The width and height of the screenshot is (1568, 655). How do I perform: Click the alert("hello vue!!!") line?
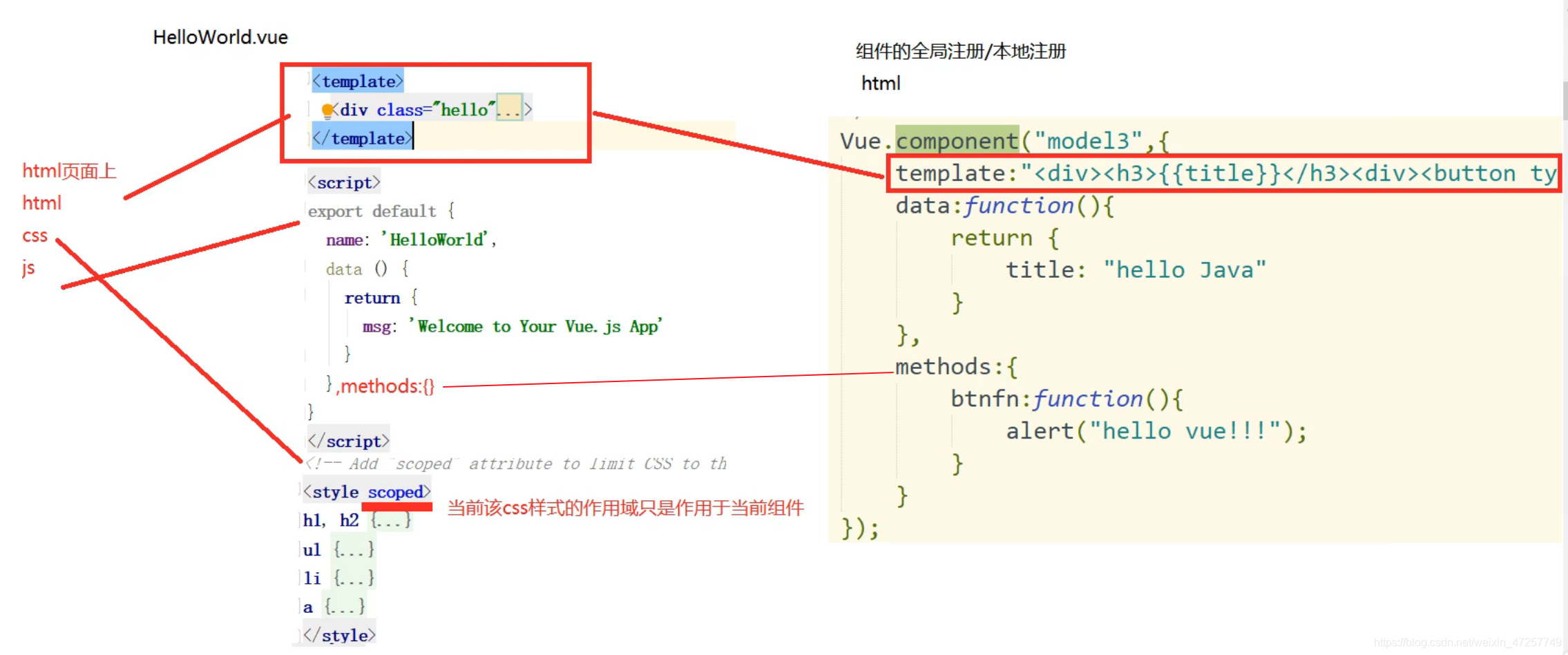coord(1157,431)
